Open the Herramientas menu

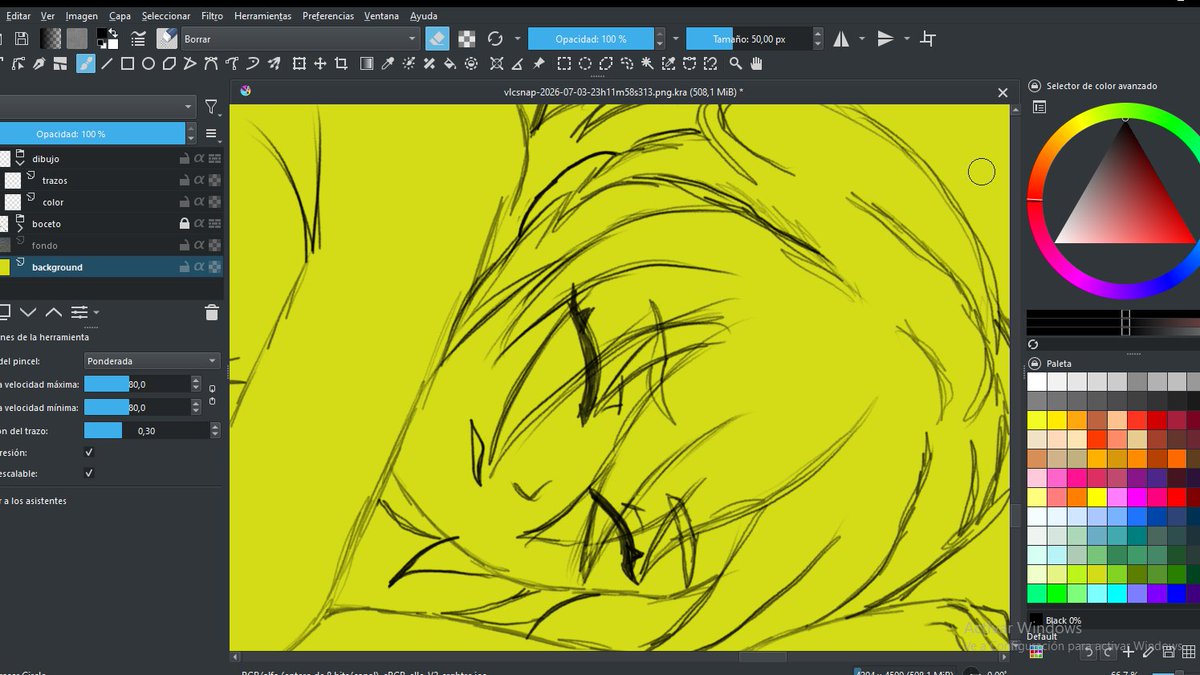tap(263, 16)
